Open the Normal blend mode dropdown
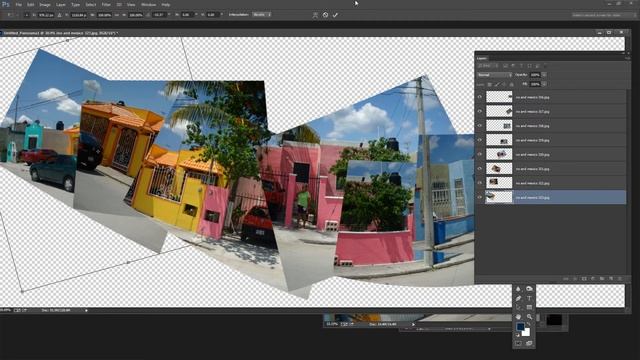 (x=494, y=75)
